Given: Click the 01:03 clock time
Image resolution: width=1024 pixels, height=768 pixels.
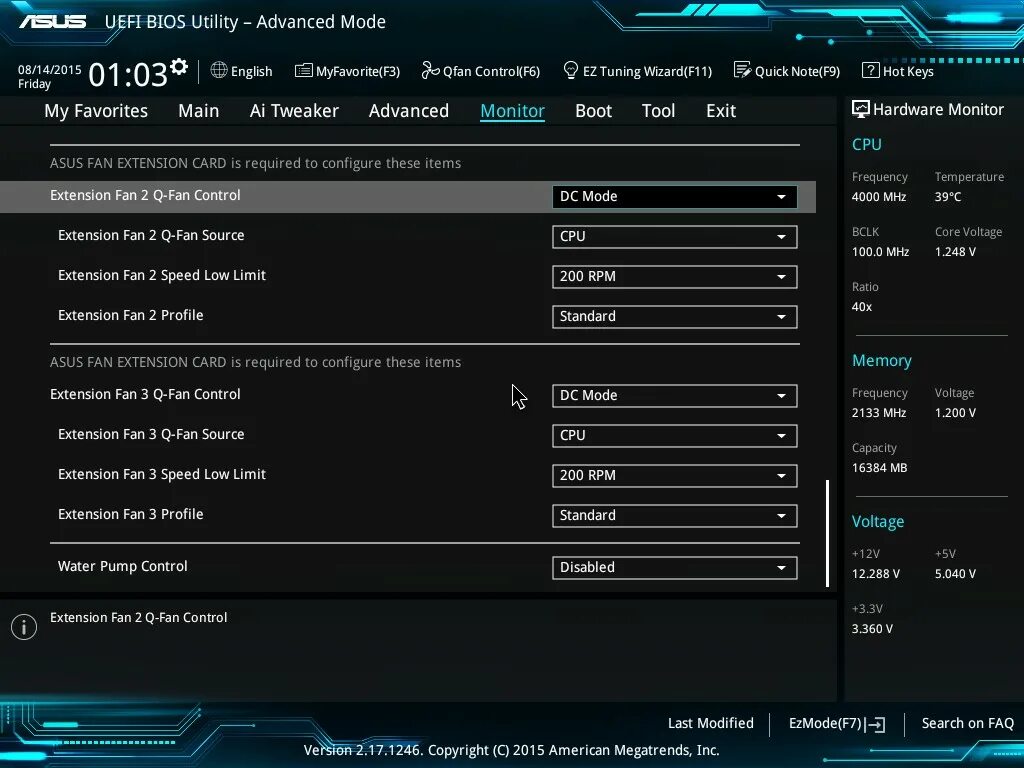Looking at the screenshot, I should coord(128,74).
